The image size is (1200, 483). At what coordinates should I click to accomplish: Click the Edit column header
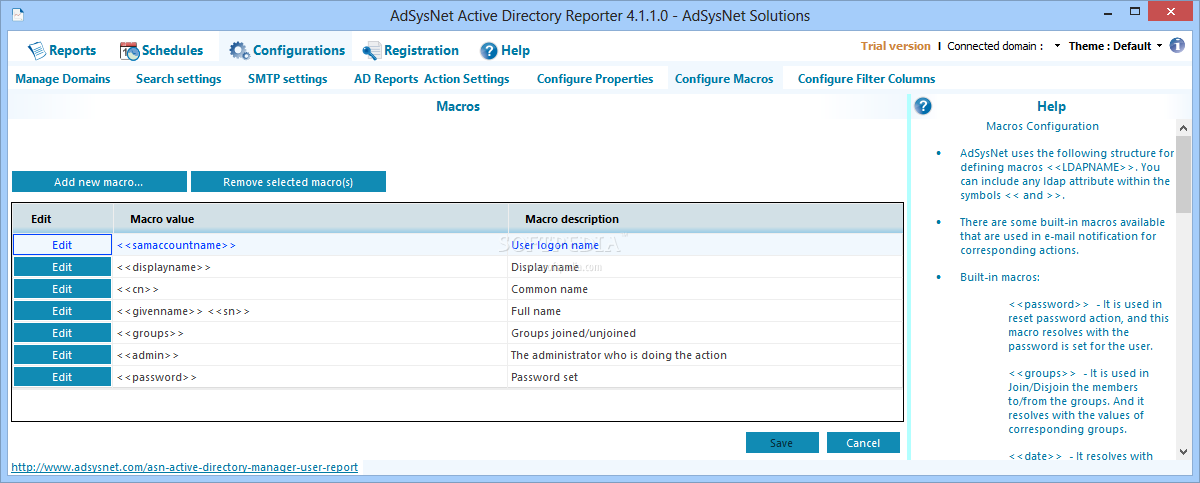(62, 219)
